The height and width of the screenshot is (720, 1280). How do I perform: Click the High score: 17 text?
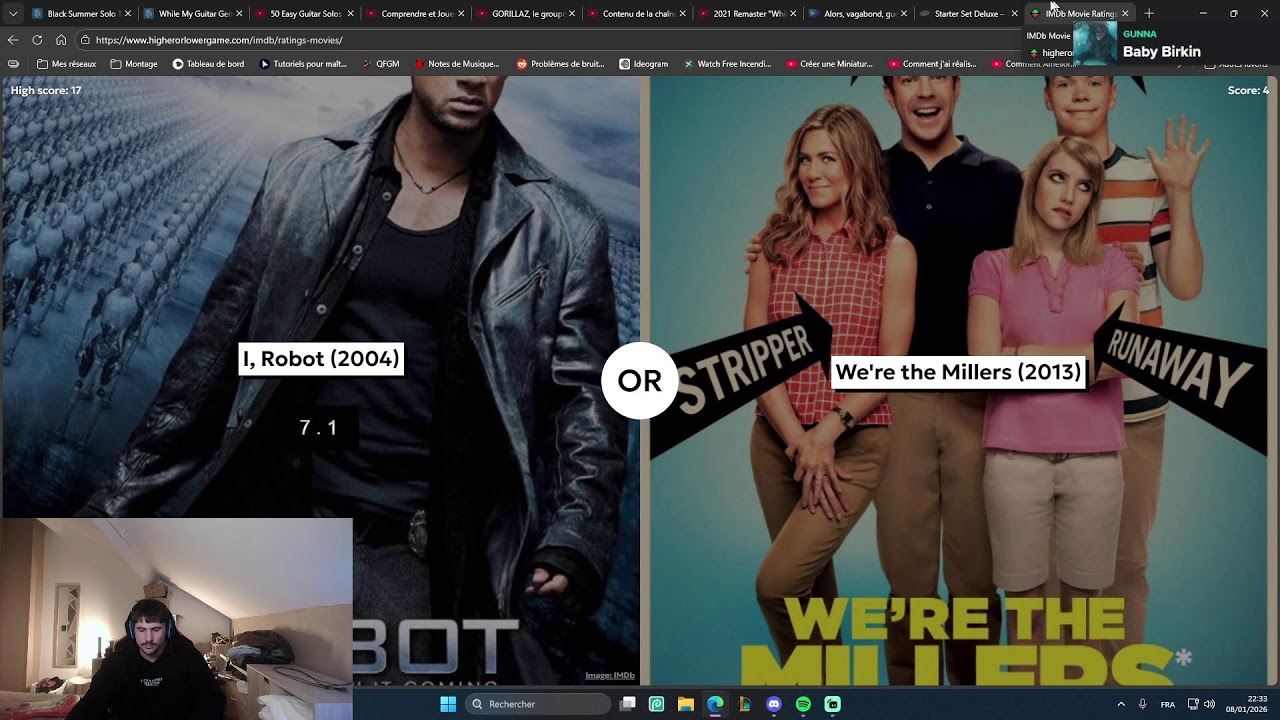pos(46,90)
